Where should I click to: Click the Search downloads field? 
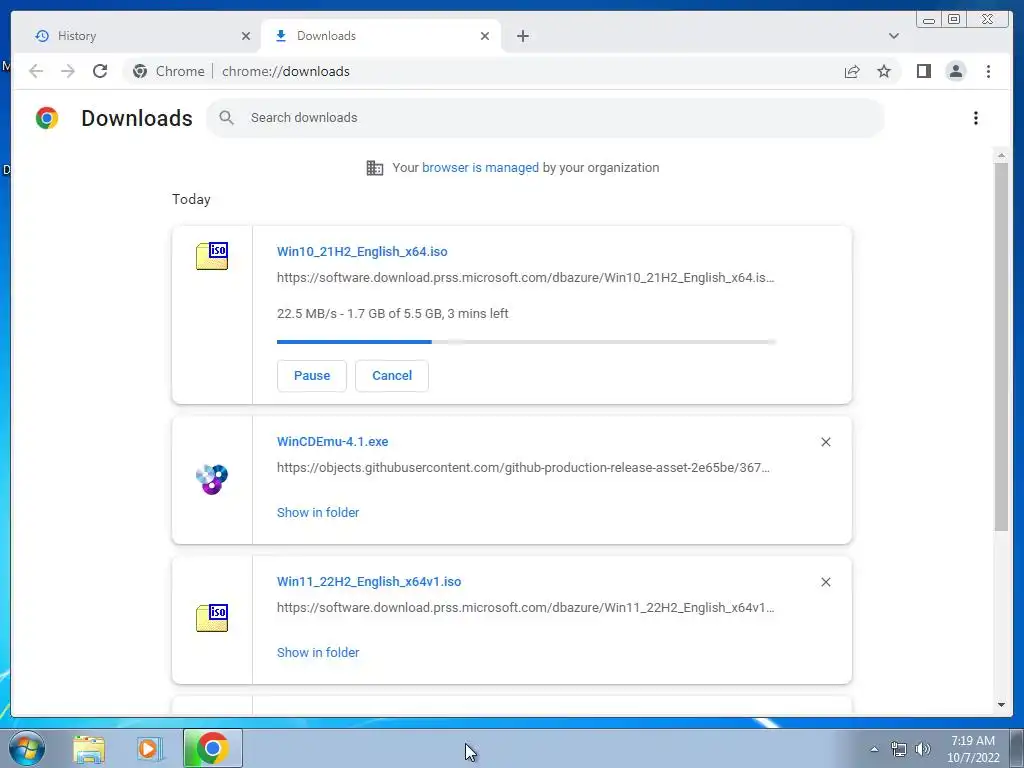[545, 118]
